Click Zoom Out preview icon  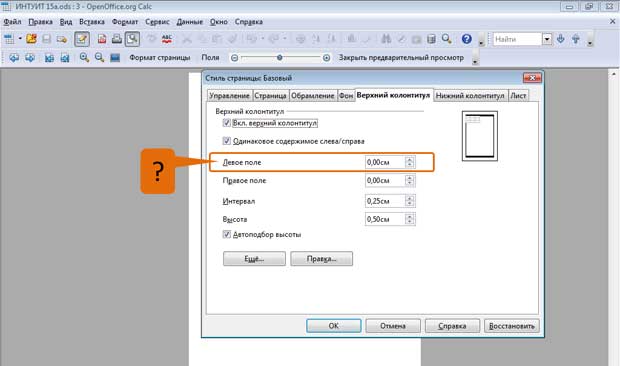click(x=100, y=58)
